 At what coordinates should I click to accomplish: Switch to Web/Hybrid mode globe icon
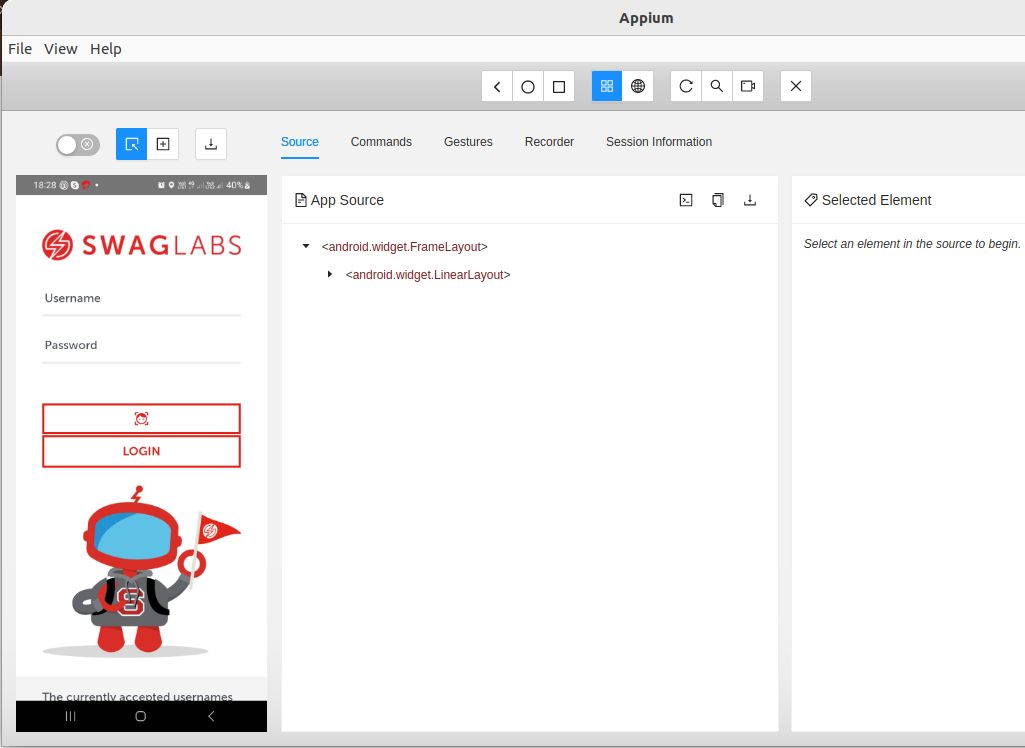pos(637,86)
